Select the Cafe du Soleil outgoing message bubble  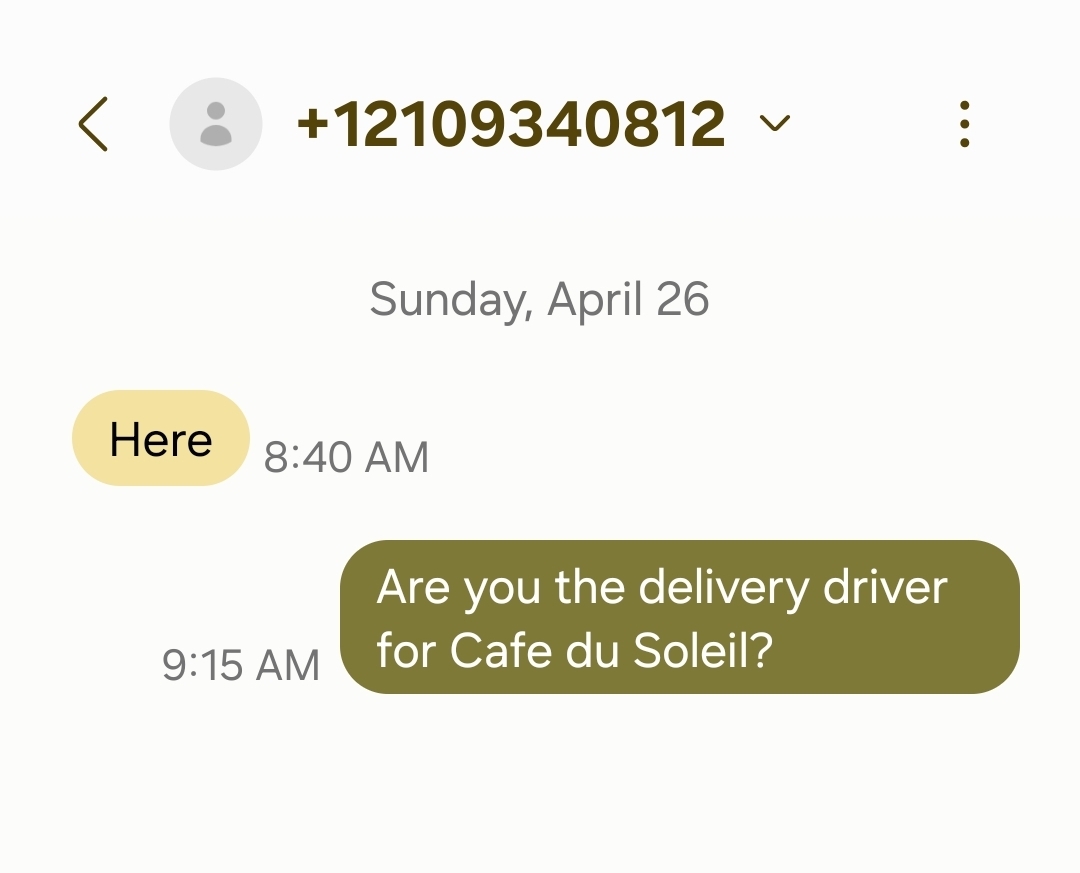pyautogui.click(x=680, y=617)
